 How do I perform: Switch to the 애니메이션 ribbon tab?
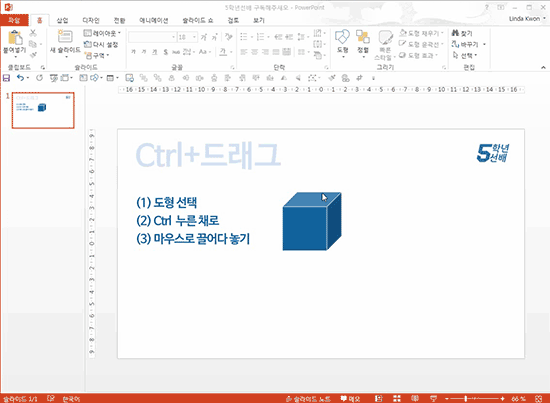(x=153, y=20)
